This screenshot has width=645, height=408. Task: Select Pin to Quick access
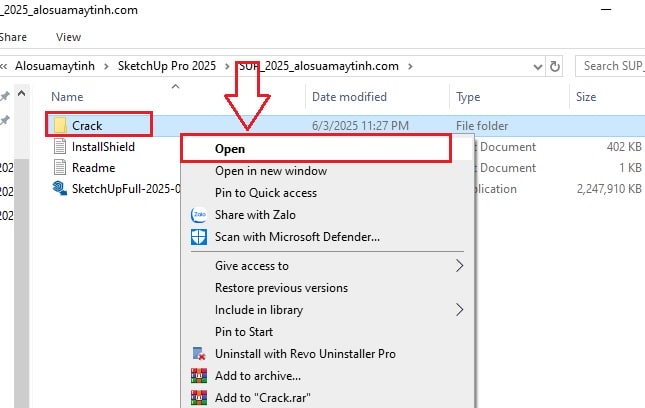point(266,193)
